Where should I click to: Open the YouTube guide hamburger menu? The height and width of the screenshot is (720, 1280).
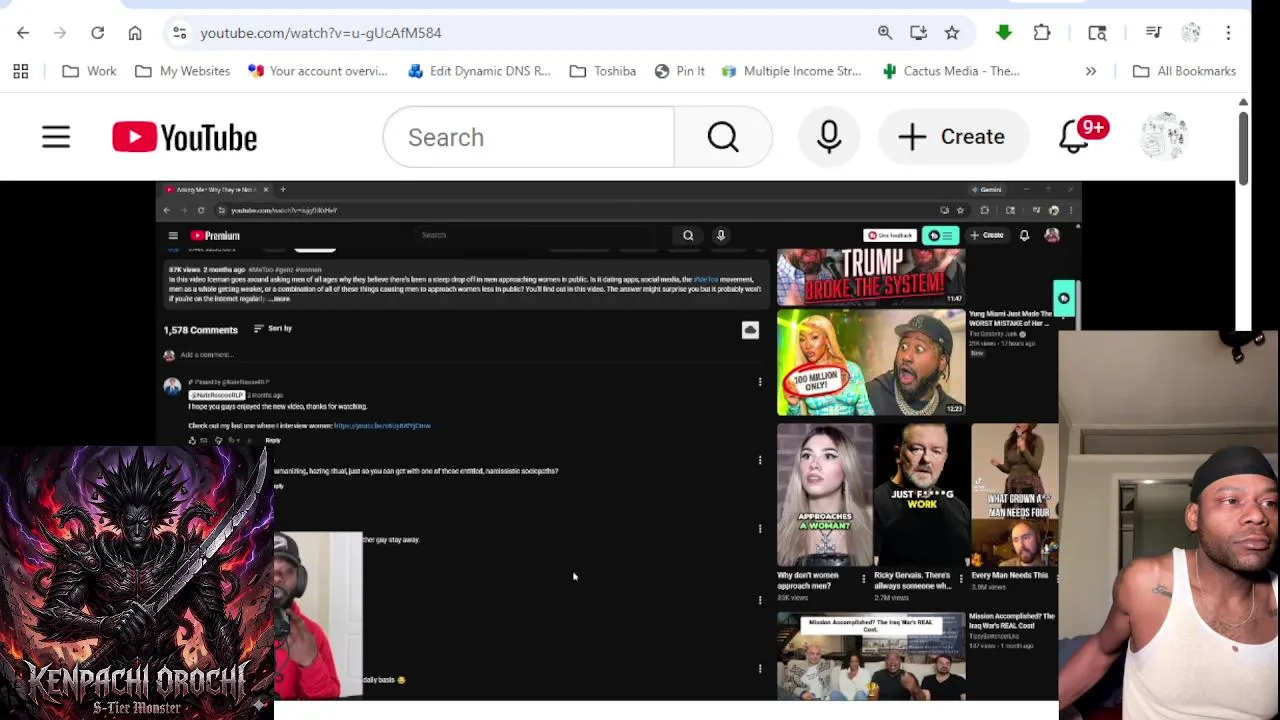[56, 137]
